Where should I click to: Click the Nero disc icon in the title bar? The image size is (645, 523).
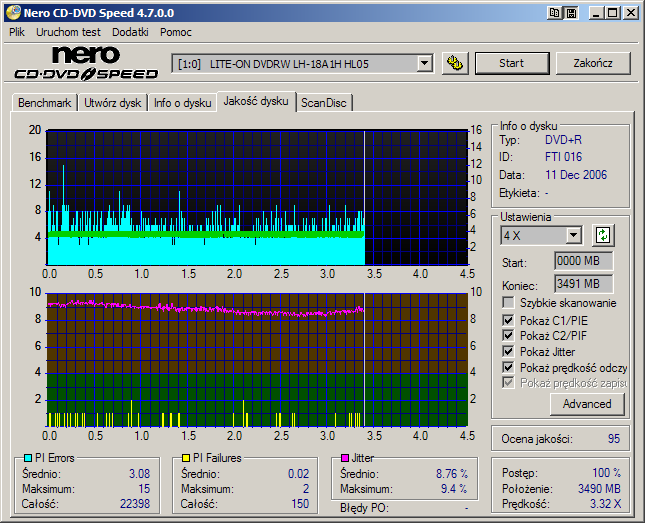click(x=13, y=13)
